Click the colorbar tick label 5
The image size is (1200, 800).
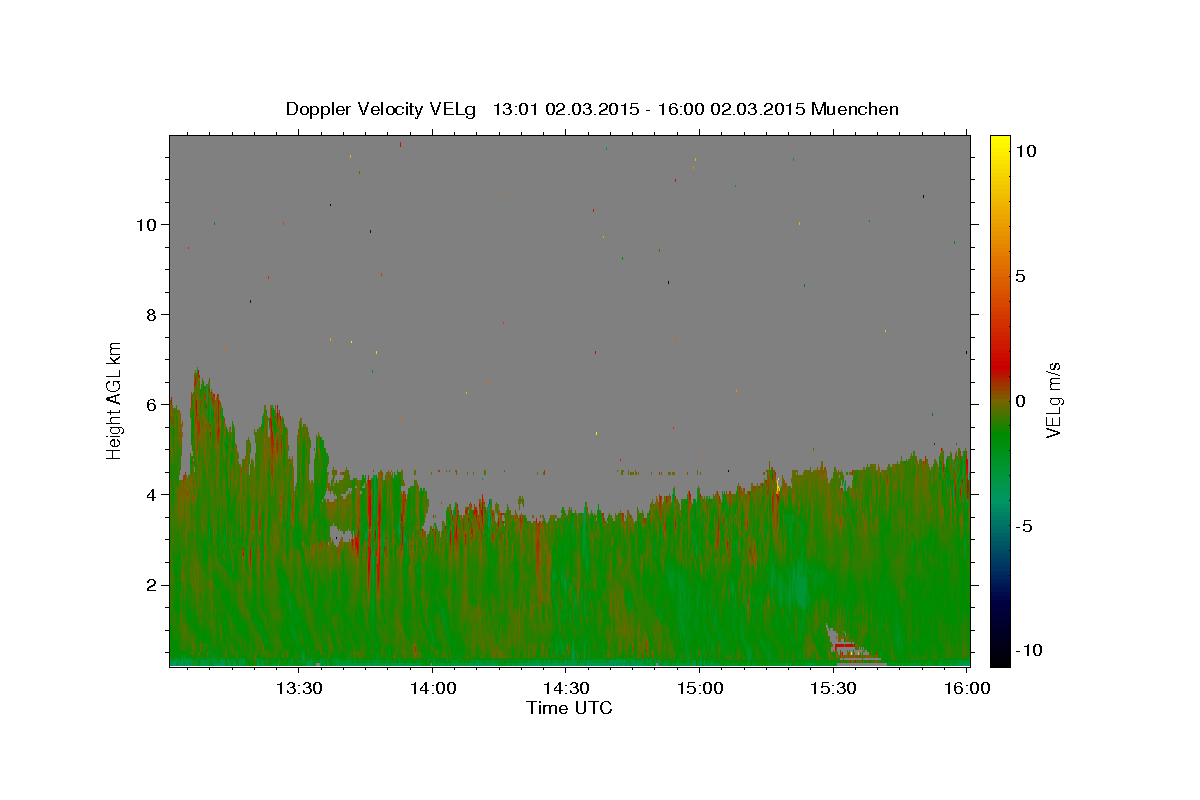(x=1020, y=276)
